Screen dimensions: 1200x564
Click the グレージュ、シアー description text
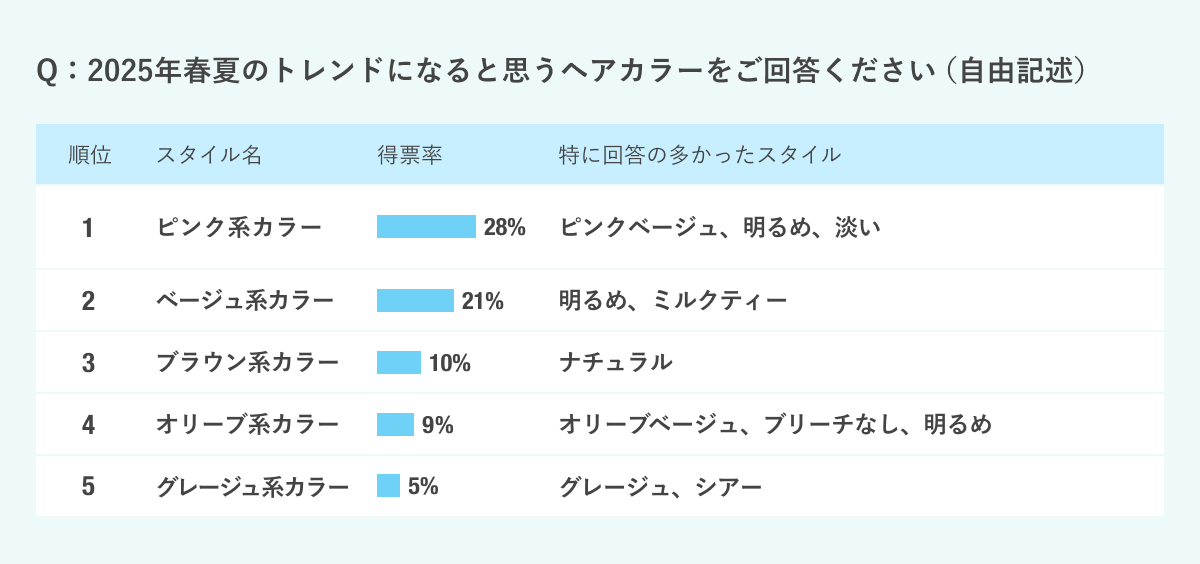660,487
